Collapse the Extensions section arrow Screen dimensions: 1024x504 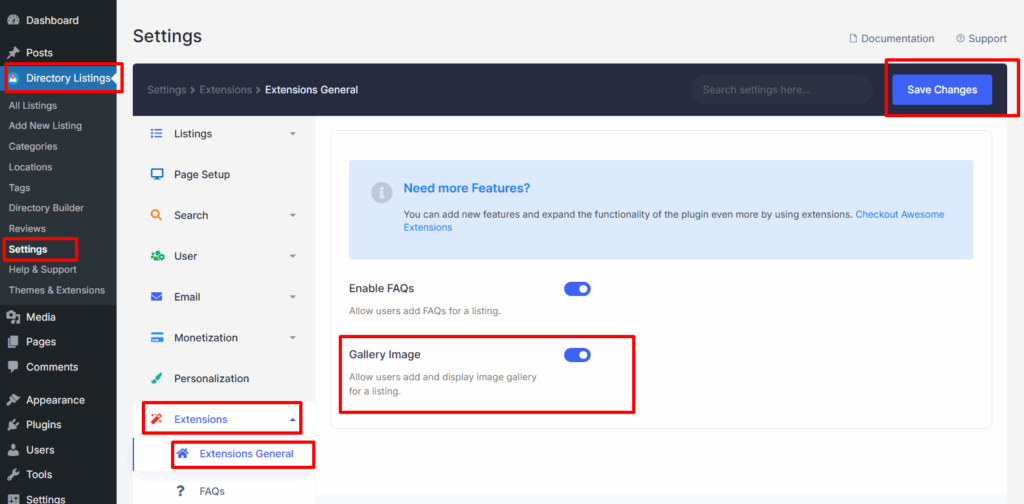tap(292, 420)
